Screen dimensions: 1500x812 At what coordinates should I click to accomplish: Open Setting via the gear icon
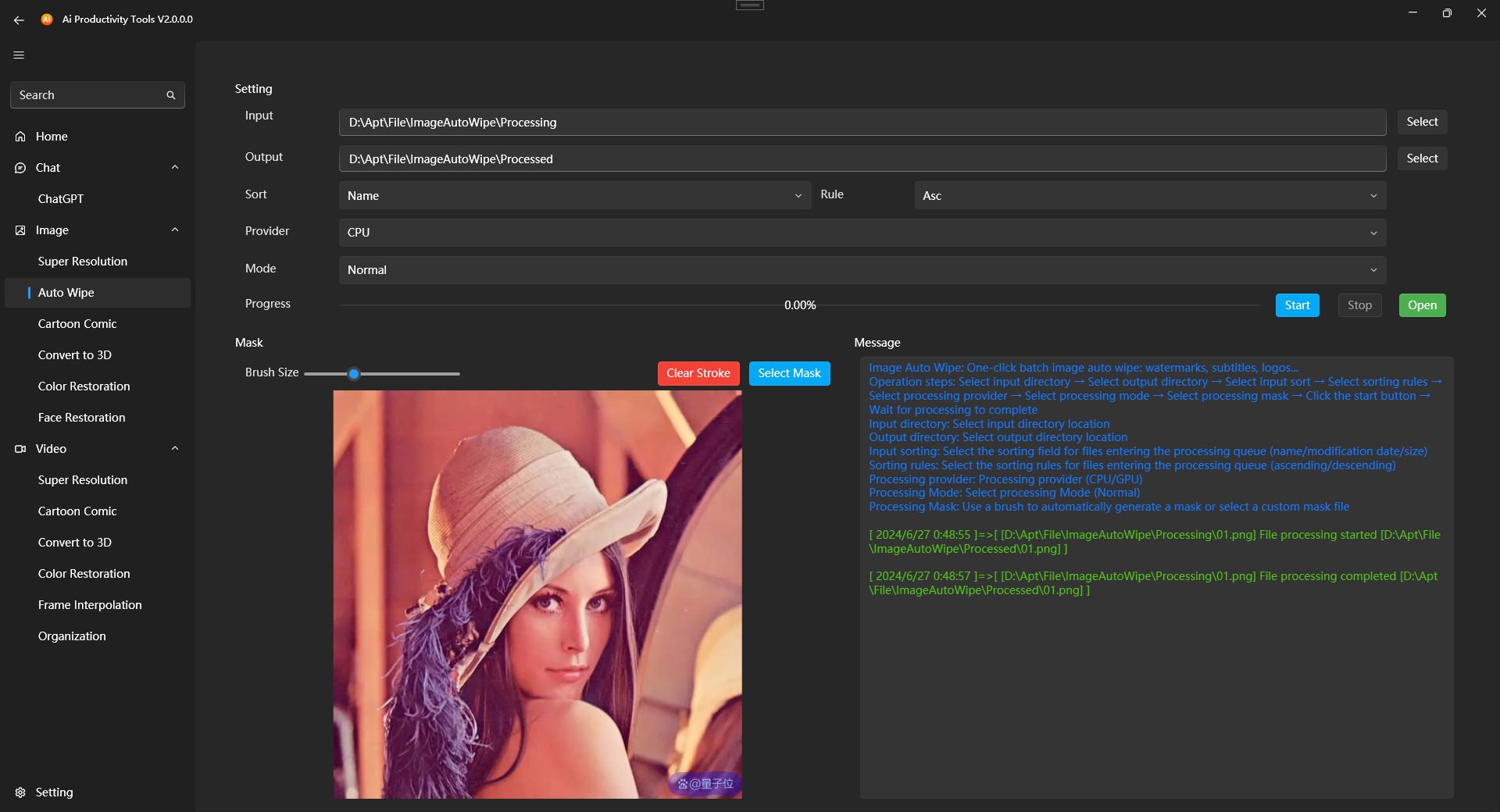click(x=20, y=792)
